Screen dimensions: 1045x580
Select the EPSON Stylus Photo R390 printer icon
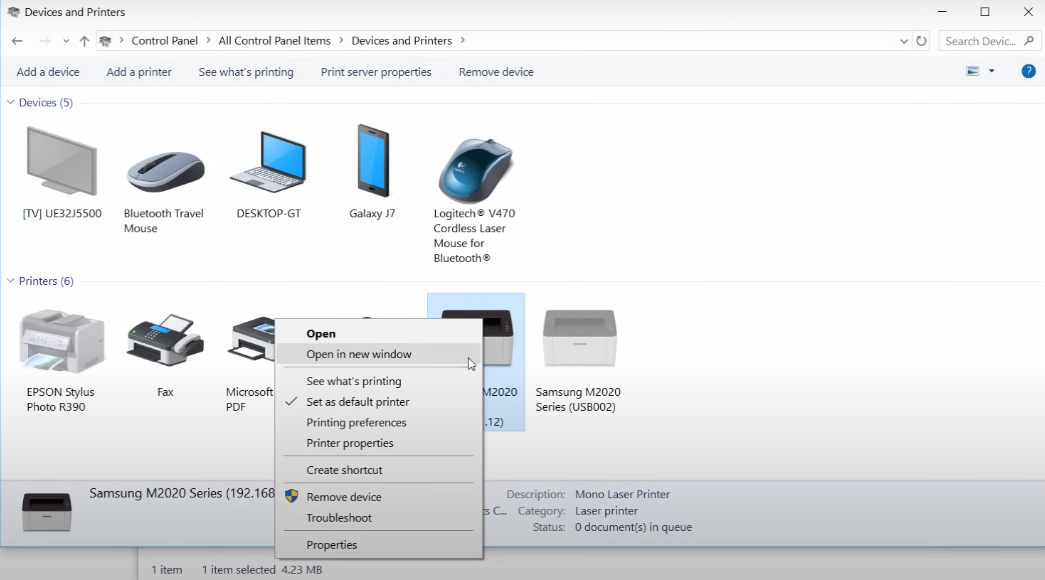[x=61, y=341]
